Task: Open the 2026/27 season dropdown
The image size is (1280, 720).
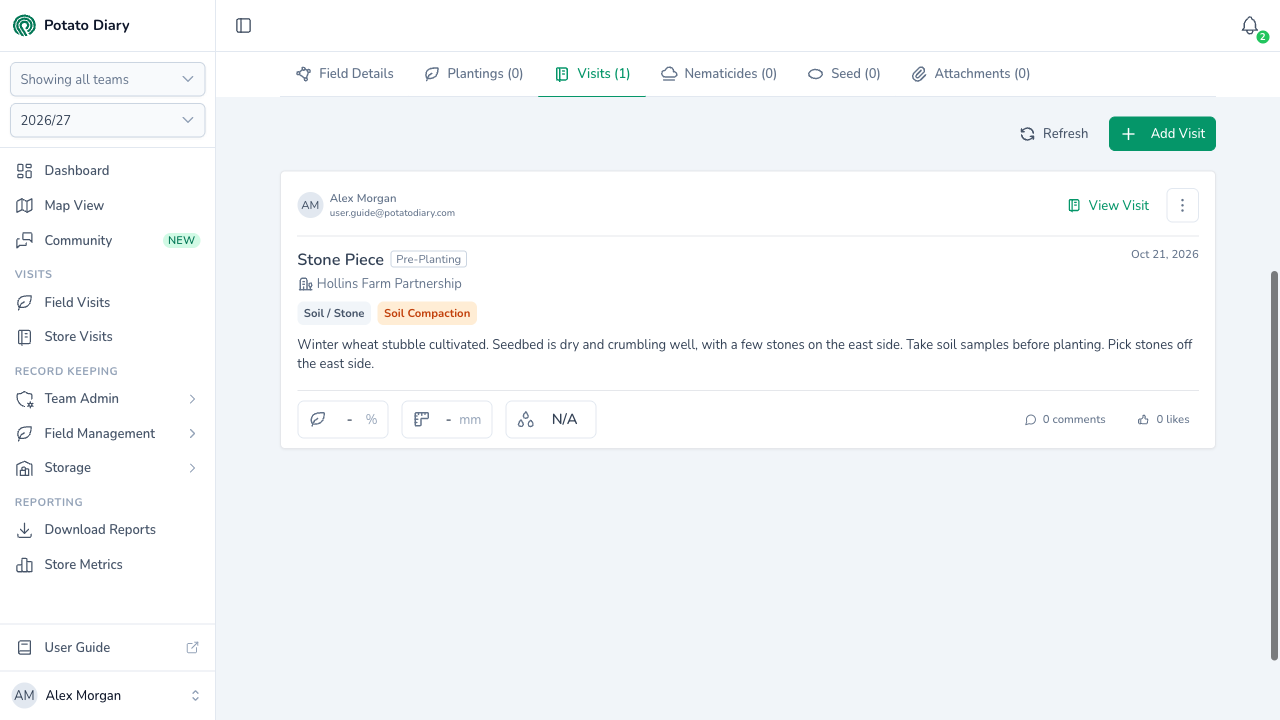Action: [107, 120]
